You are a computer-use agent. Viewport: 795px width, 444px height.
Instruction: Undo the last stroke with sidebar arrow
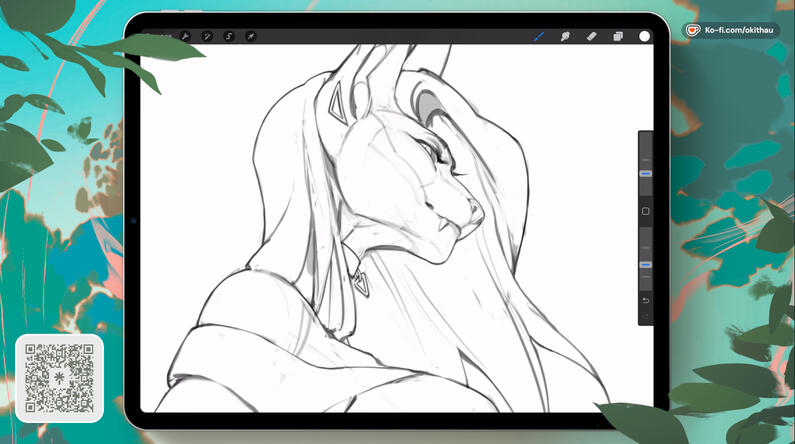[645, 300]
